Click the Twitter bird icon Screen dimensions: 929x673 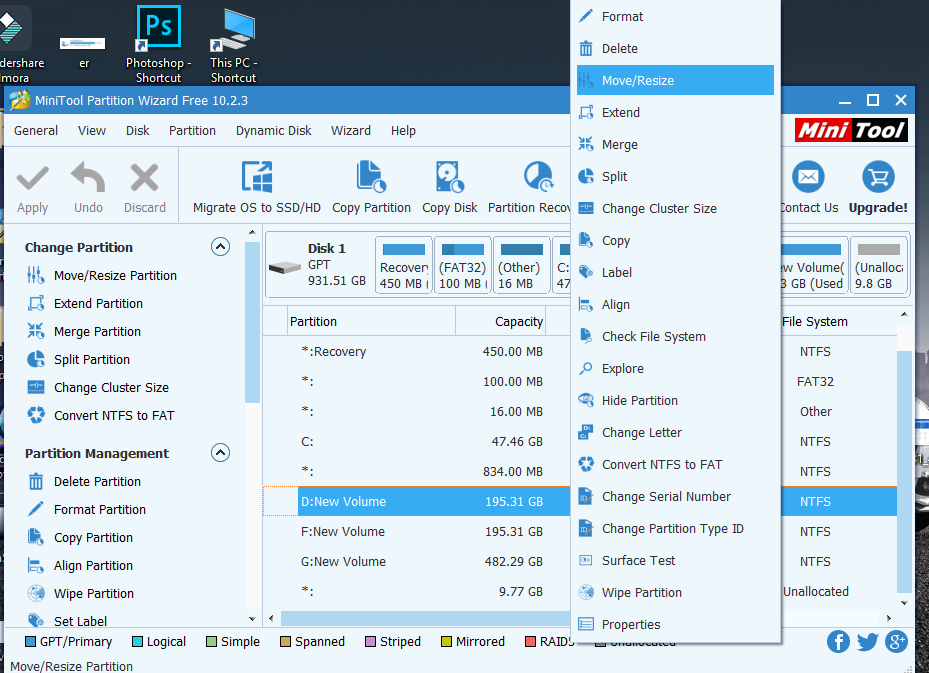coord(867,641)
